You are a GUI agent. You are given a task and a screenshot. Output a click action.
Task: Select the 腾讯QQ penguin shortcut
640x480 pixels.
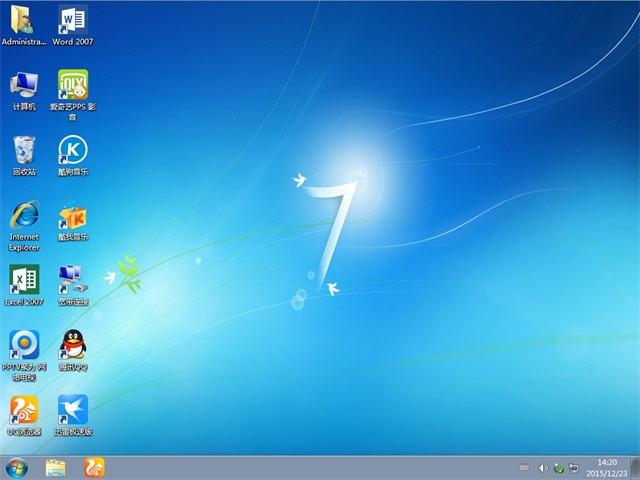pos(73,351)
